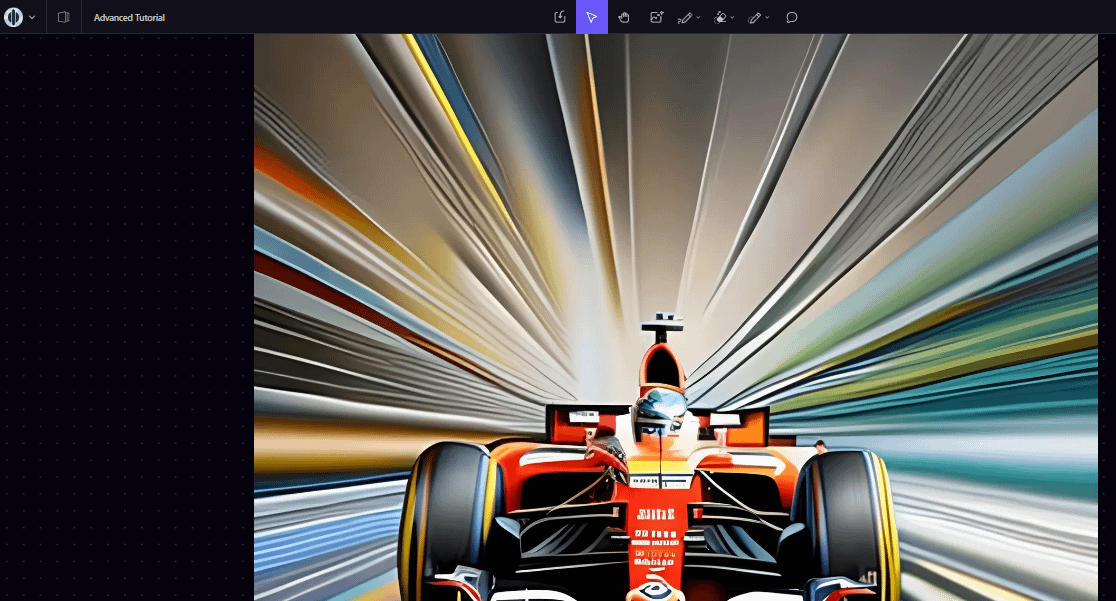Expand the mask brush tool options

pyautogui.click(x=767, y=18)
